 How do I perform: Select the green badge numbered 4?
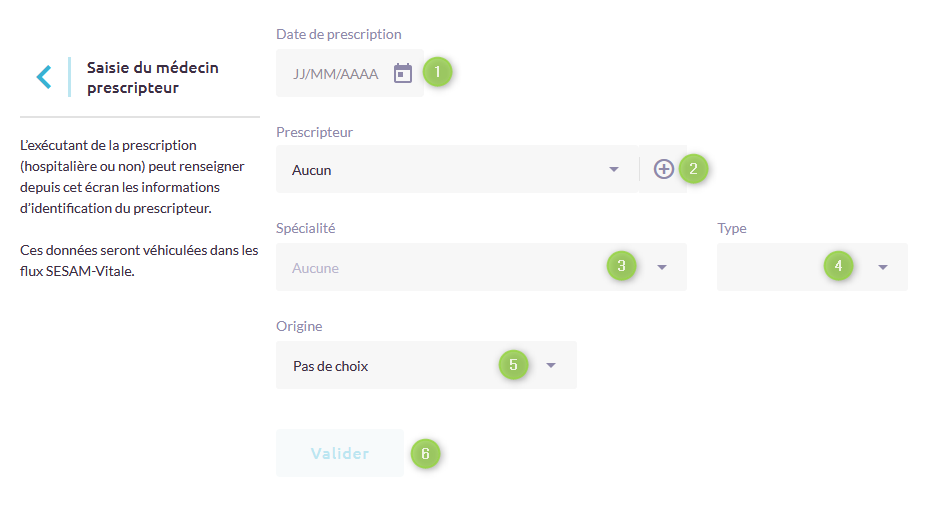838,266
